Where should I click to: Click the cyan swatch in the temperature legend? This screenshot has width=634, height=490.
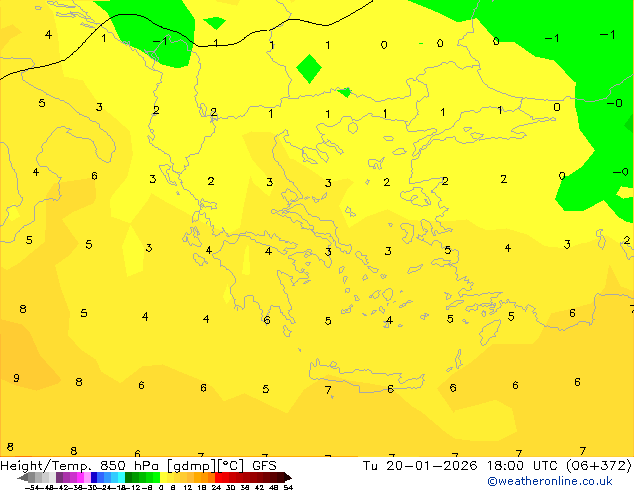coord(121,477)
